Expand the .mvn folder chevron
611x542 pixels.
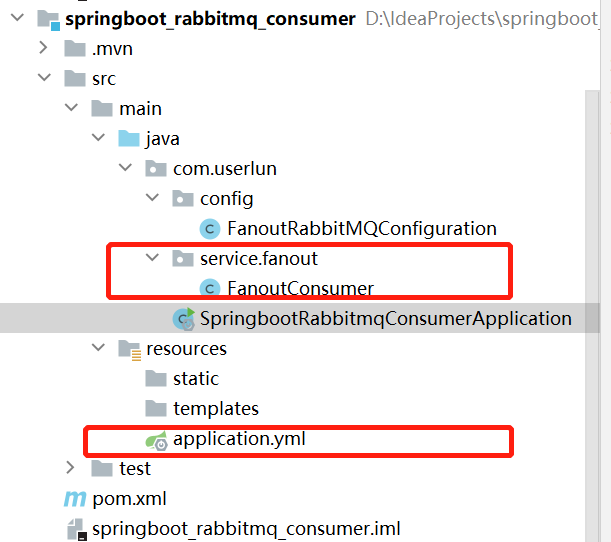tap(44, 48)
